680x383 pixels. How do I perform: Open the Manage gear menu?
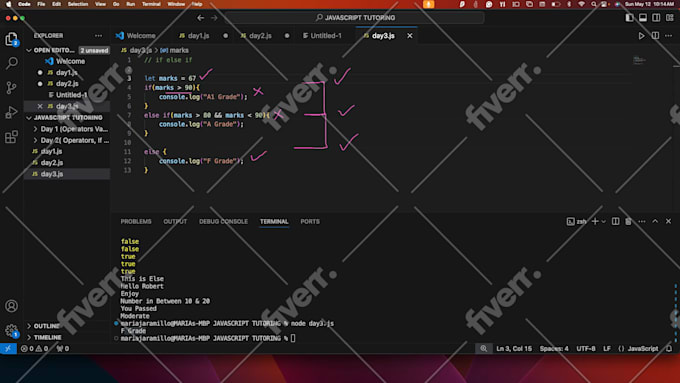click(x=11, y=331)
